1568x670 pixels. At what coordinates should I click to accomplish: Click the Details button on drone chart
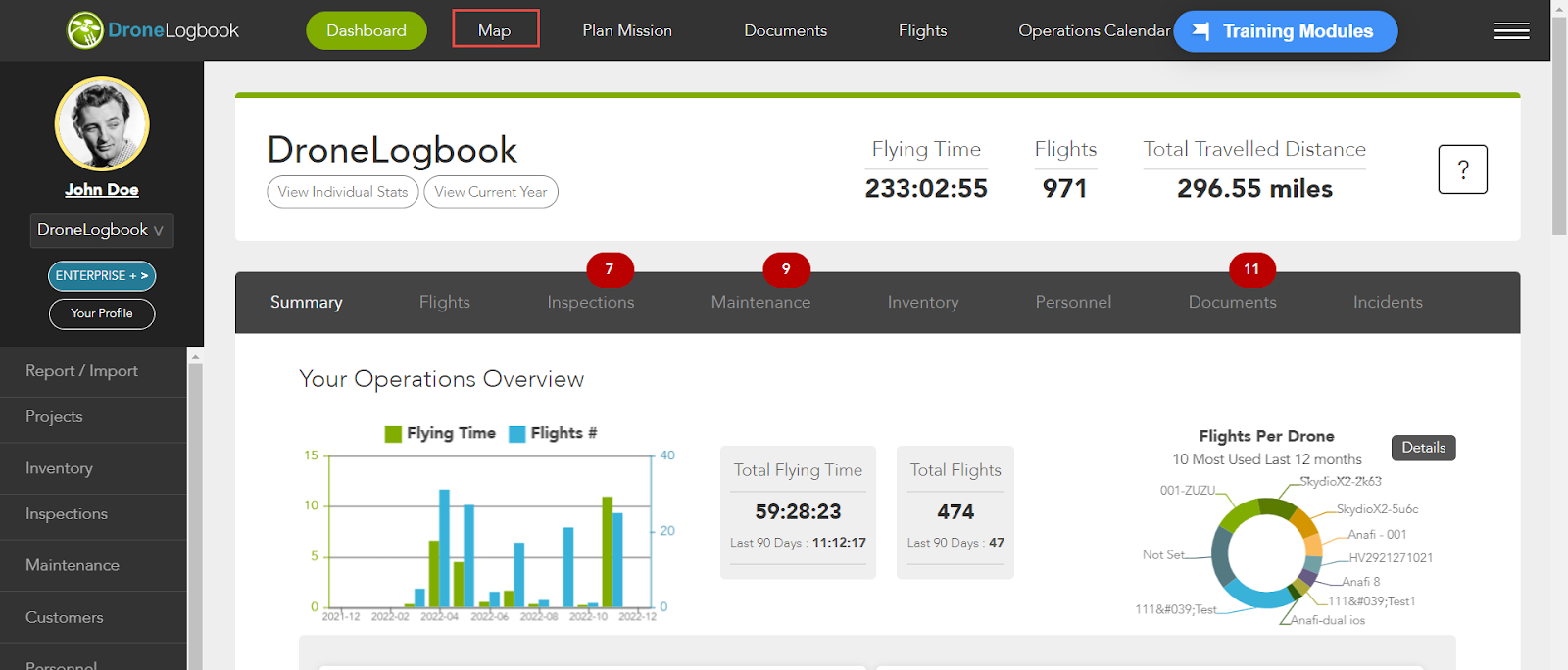1423,448
